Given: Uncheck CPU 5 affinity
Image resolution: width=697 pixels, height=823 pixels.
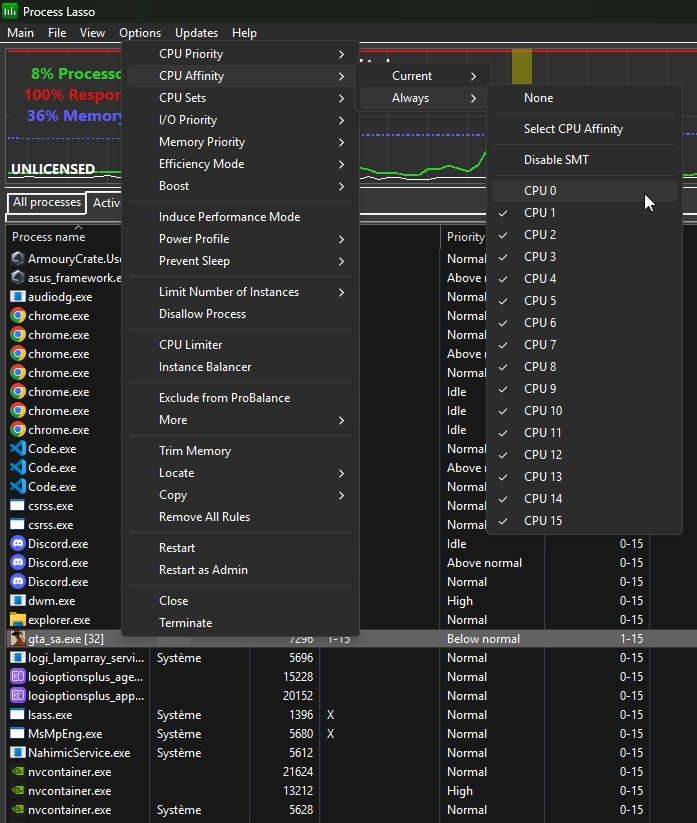Looking at the screenshot, I should tap(584, 301).
